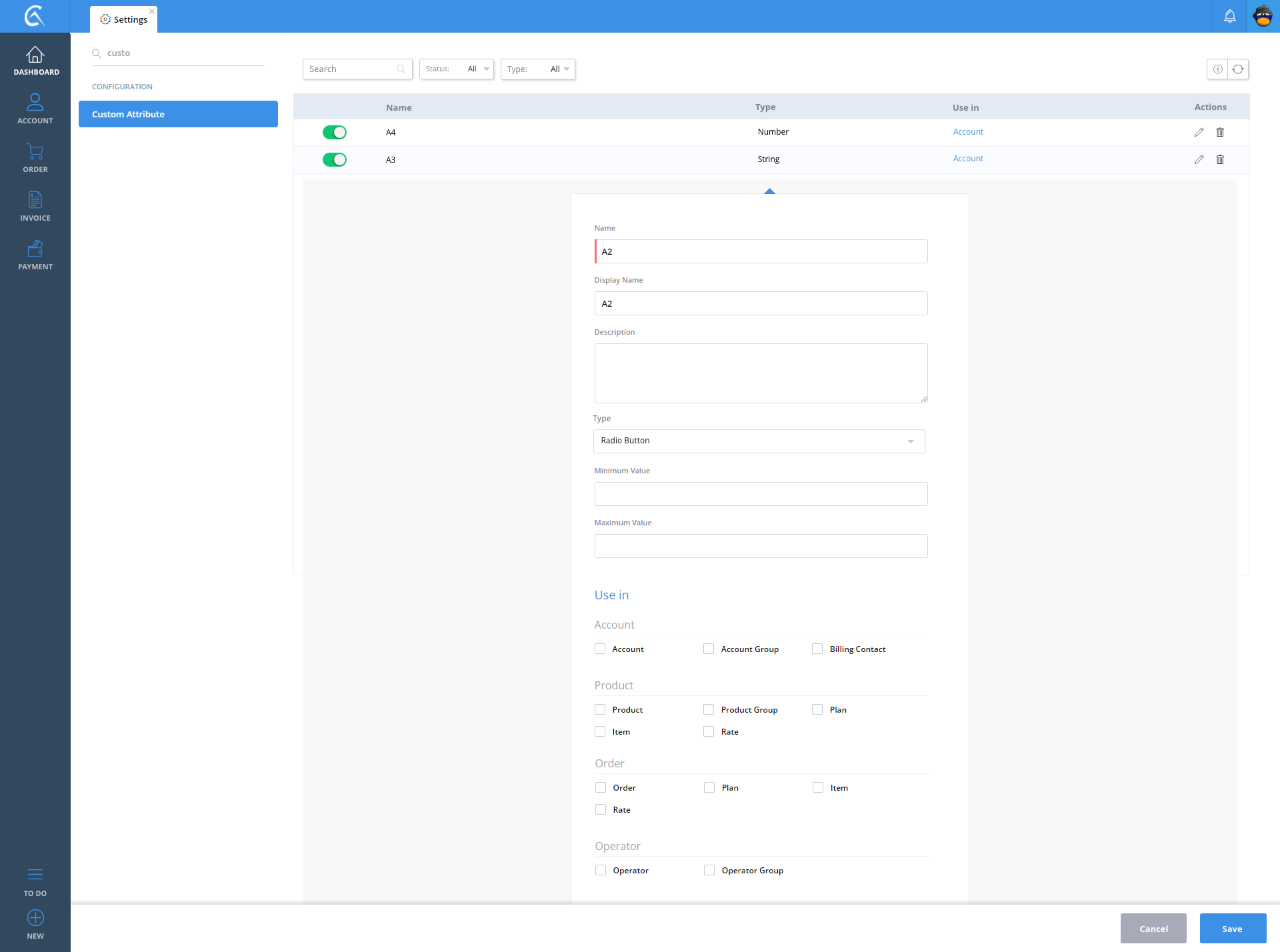1280x952 pixels.
Task: Edit the A4 attribute with the pencil icon
Action: pyautogui.click(x=1199, y=132)
